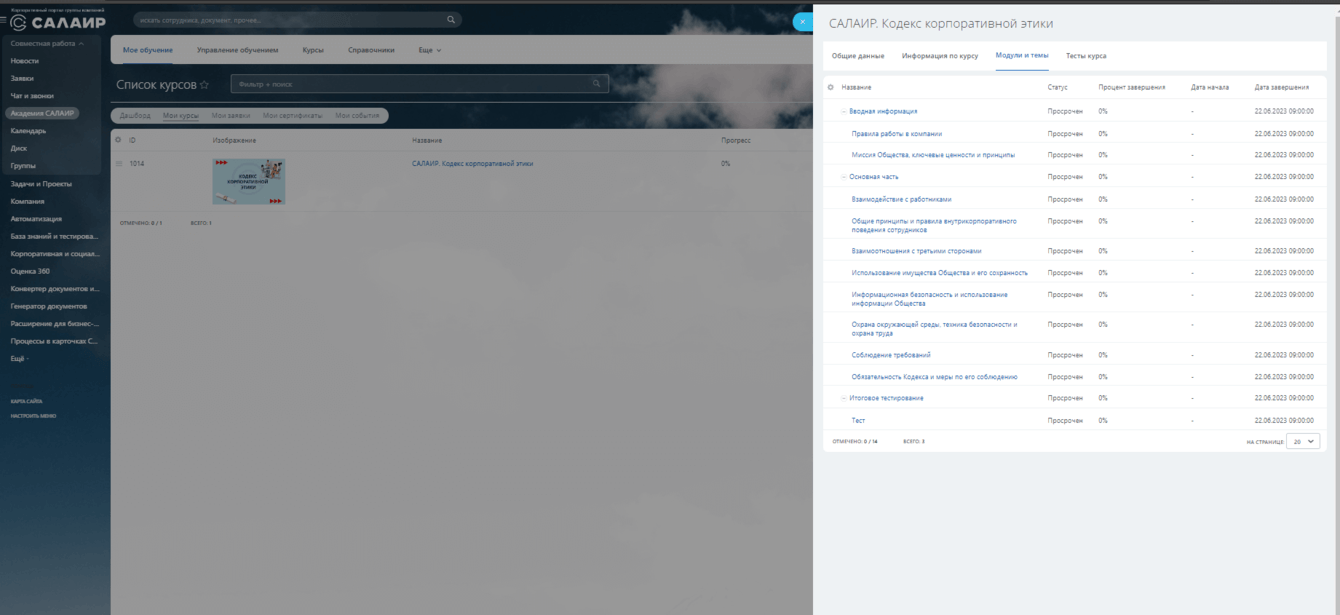1340x615 pixels.
Task: Open the Курсы tab
Action: pyautogui.click(x=313, y=50)
